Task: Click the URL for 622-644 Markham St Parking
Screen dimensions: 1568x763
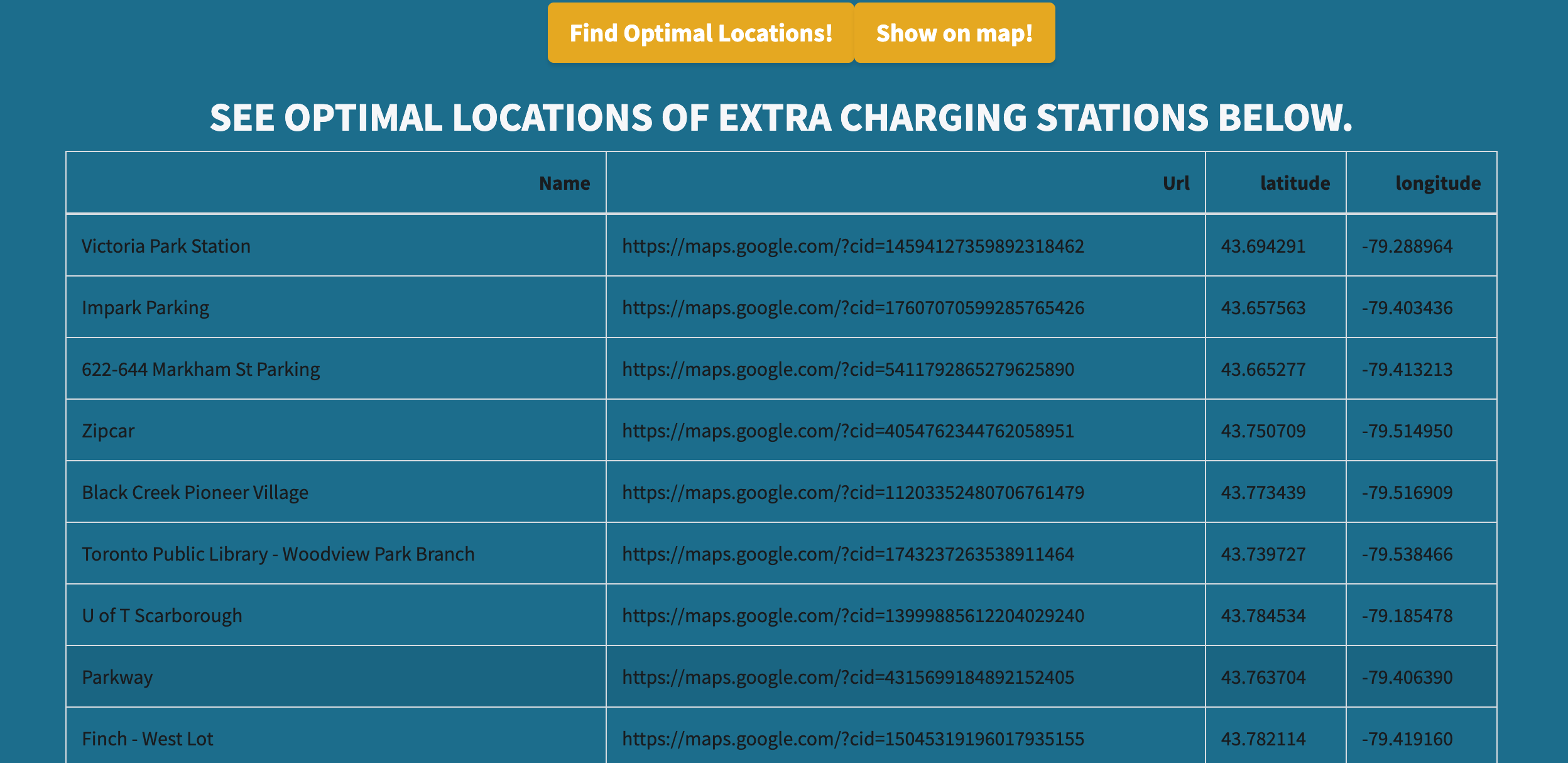Action: tap(848, 369)
